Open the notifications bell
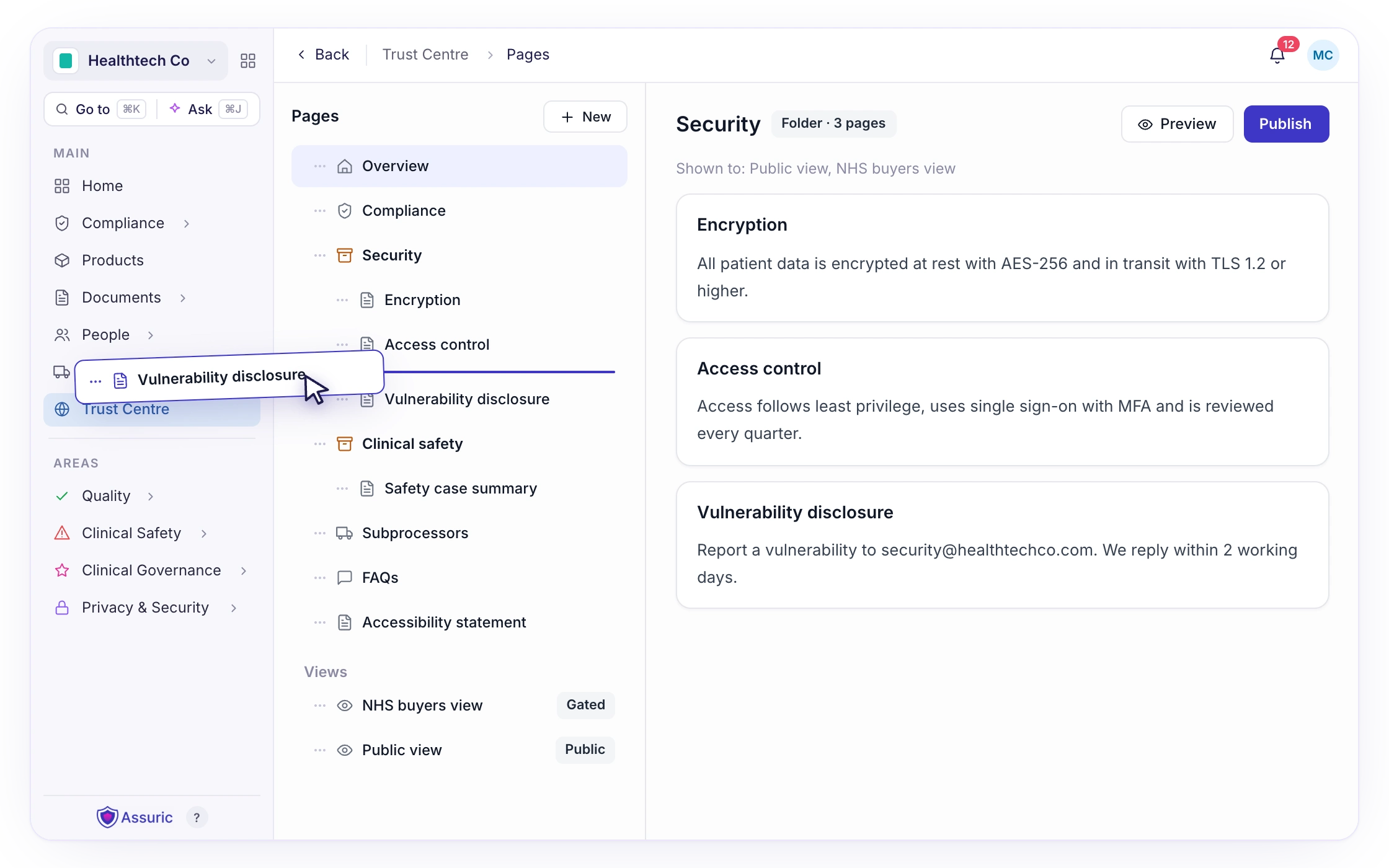 1277,55
